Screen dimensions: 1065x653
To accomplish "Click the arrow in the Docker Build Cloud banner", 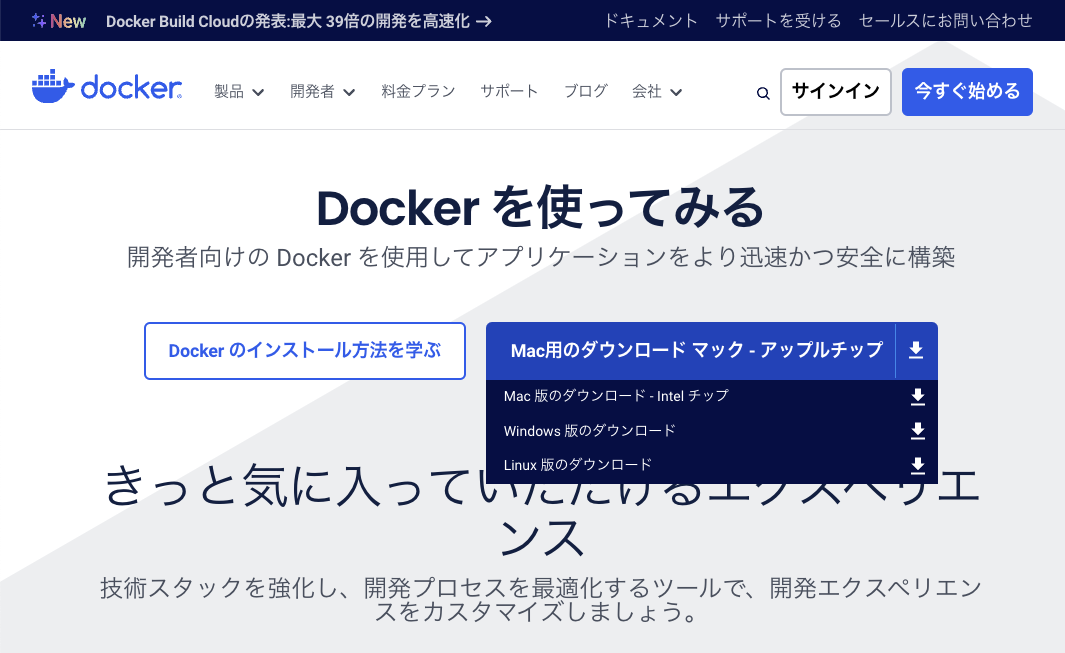I will [x=482, y=20].
